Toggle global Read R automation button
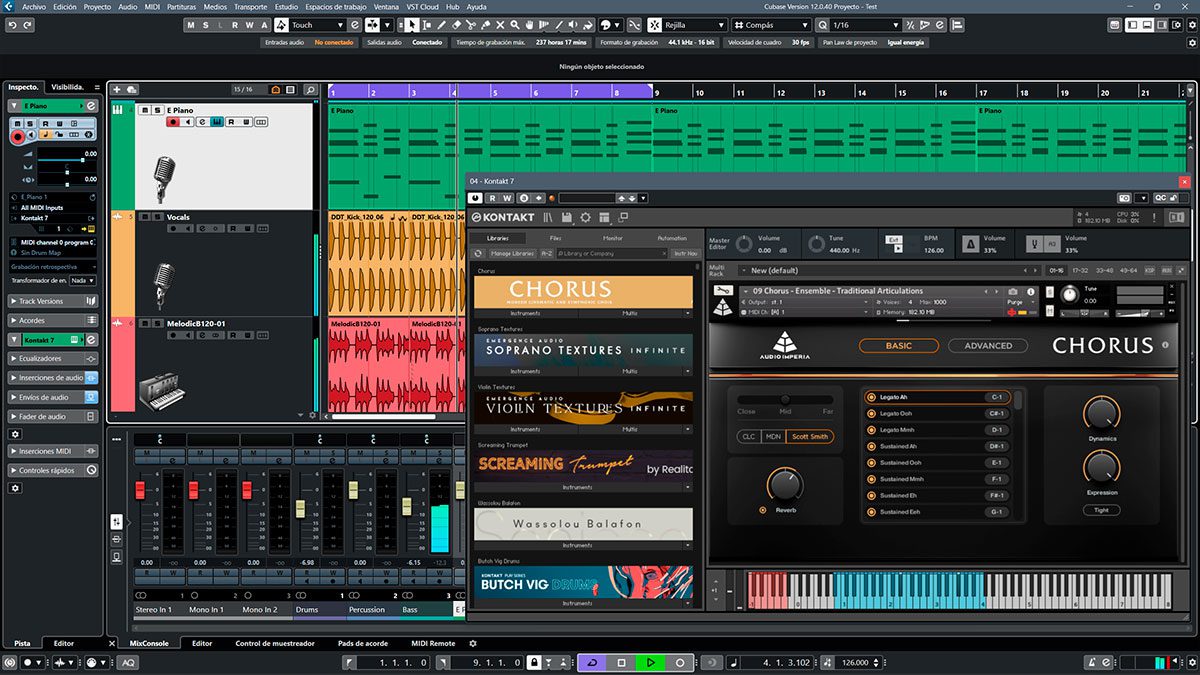 (234, 25)
